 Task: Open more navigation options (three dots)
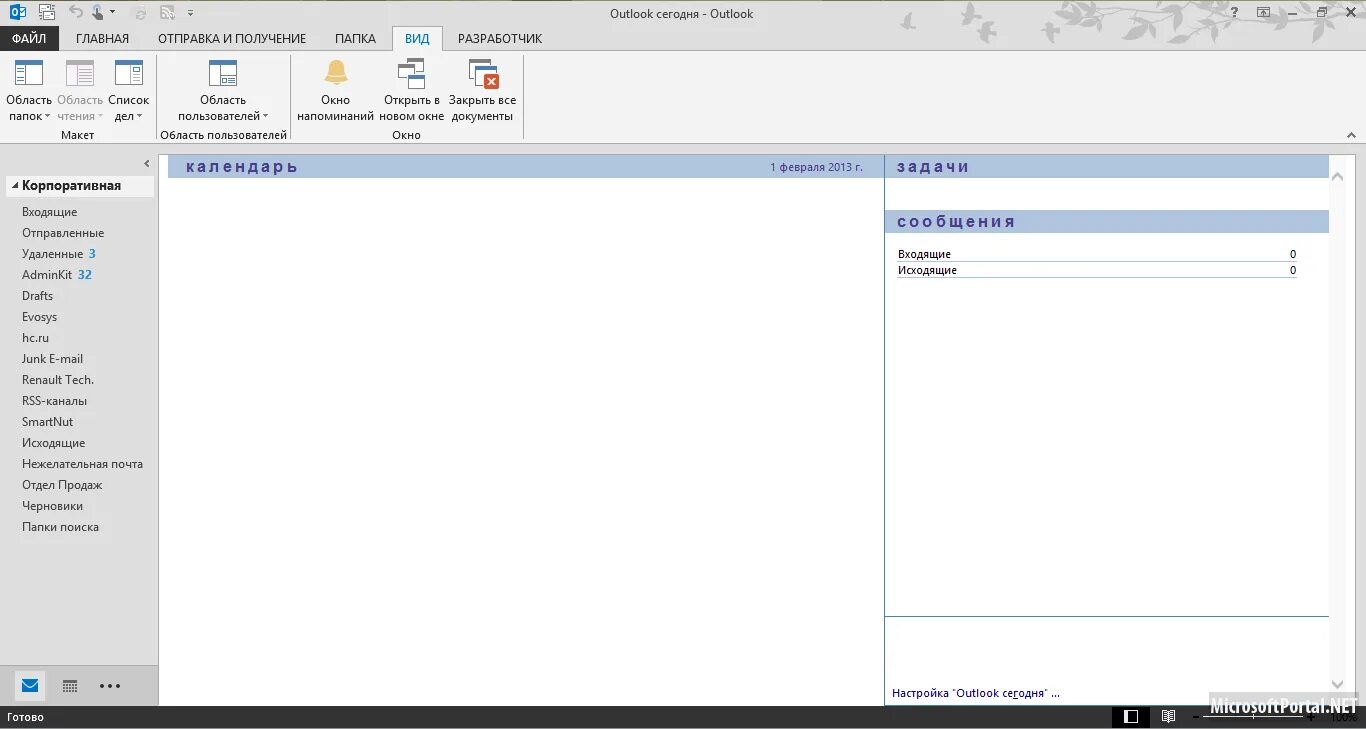pyautogui.click(x=110, y=686)
